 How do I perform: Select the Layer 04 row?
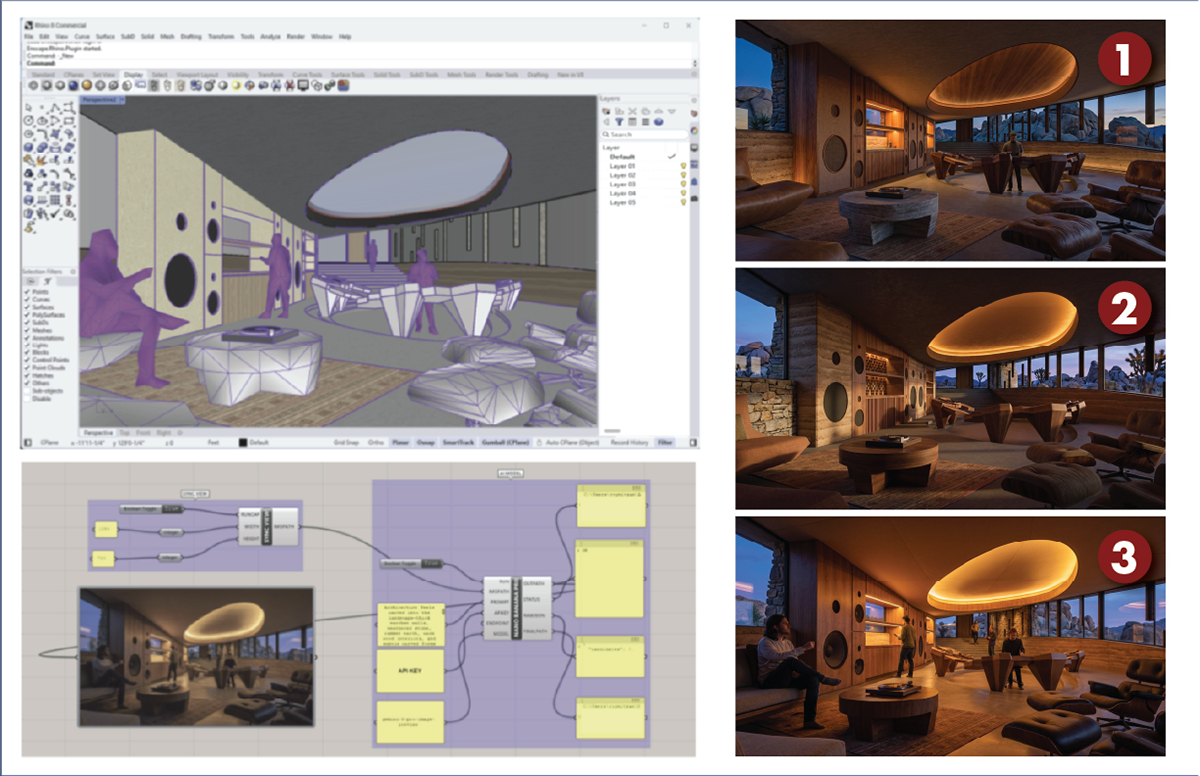645,193
